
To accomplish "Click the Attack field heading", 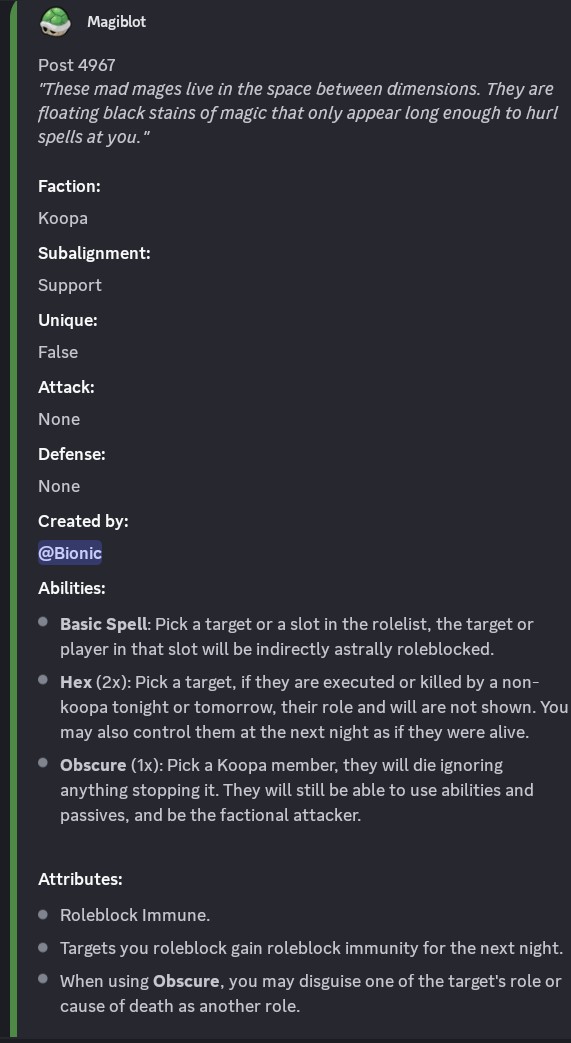I will pyautogui.click(x=67, y=387).
